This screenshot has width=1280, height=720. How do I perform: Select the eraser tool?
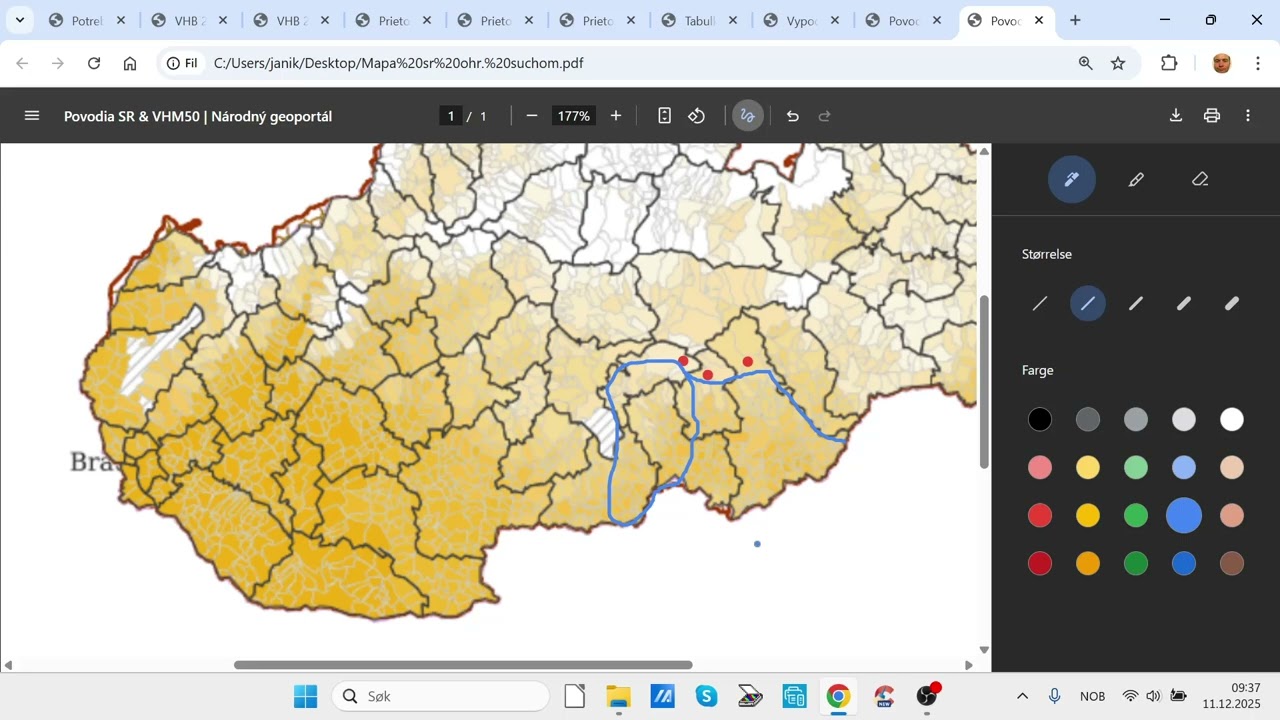point(1200,180)
